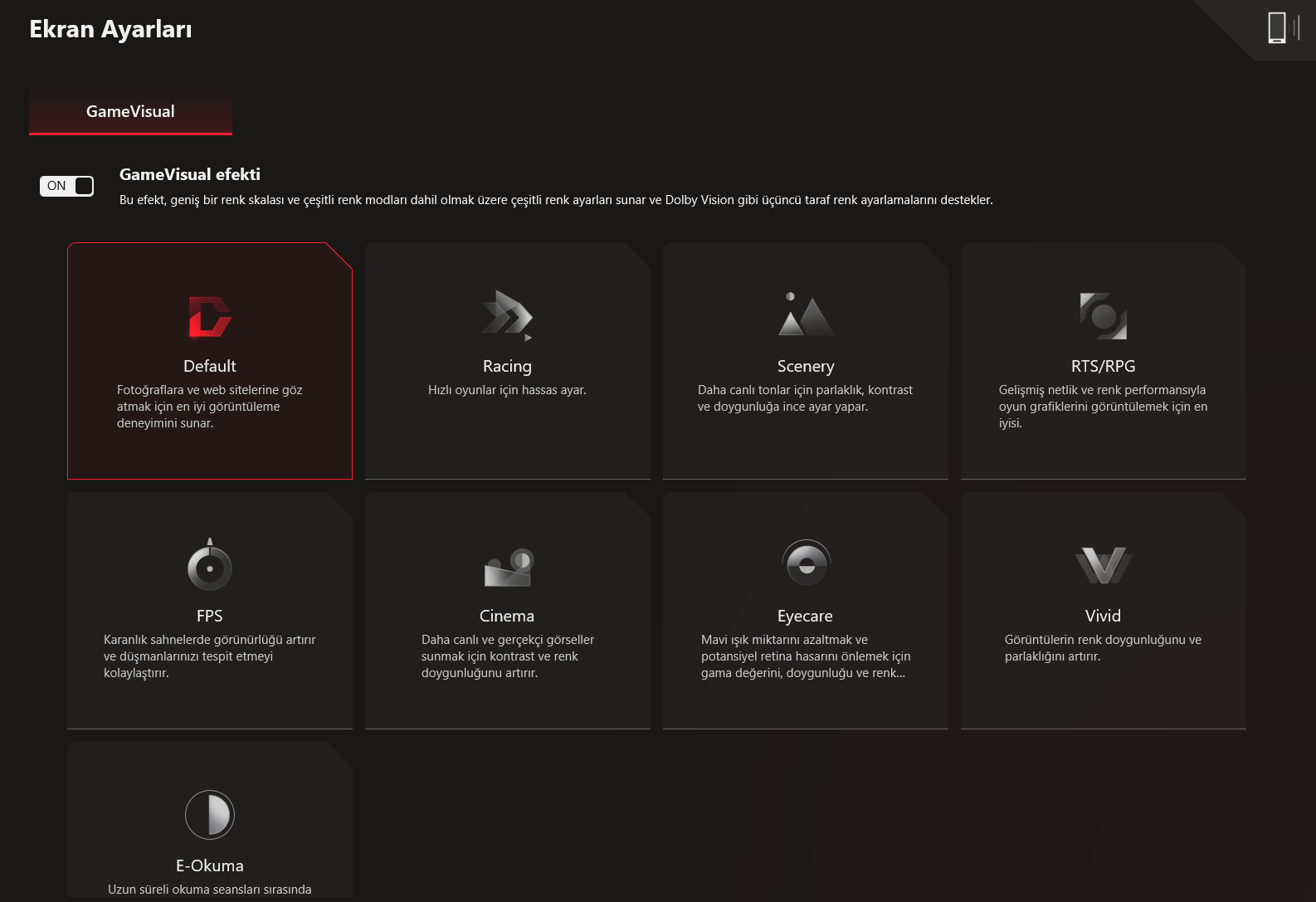Click the 'Görüntülerin renk doygunluğunu' description
1316x902 pixels.
click(x=1103, y=648)
